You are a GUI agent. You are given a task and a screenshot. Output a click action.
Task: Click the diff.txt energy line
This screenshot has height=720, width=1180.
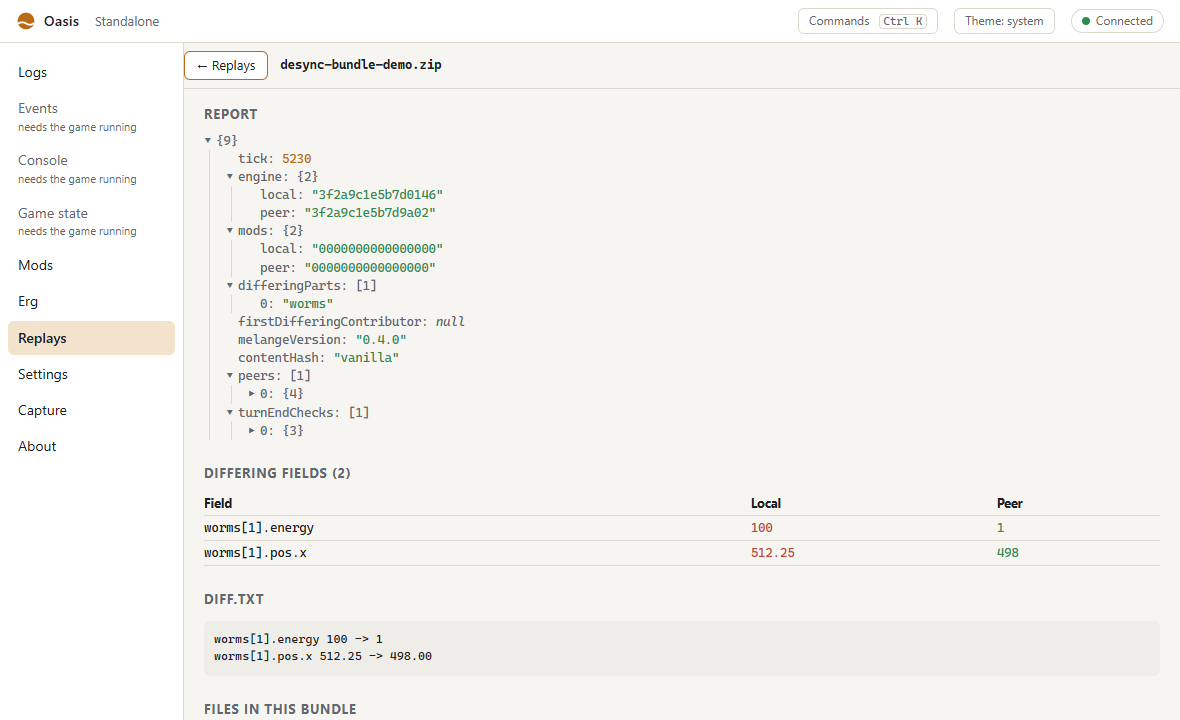(x=298, y=639)
